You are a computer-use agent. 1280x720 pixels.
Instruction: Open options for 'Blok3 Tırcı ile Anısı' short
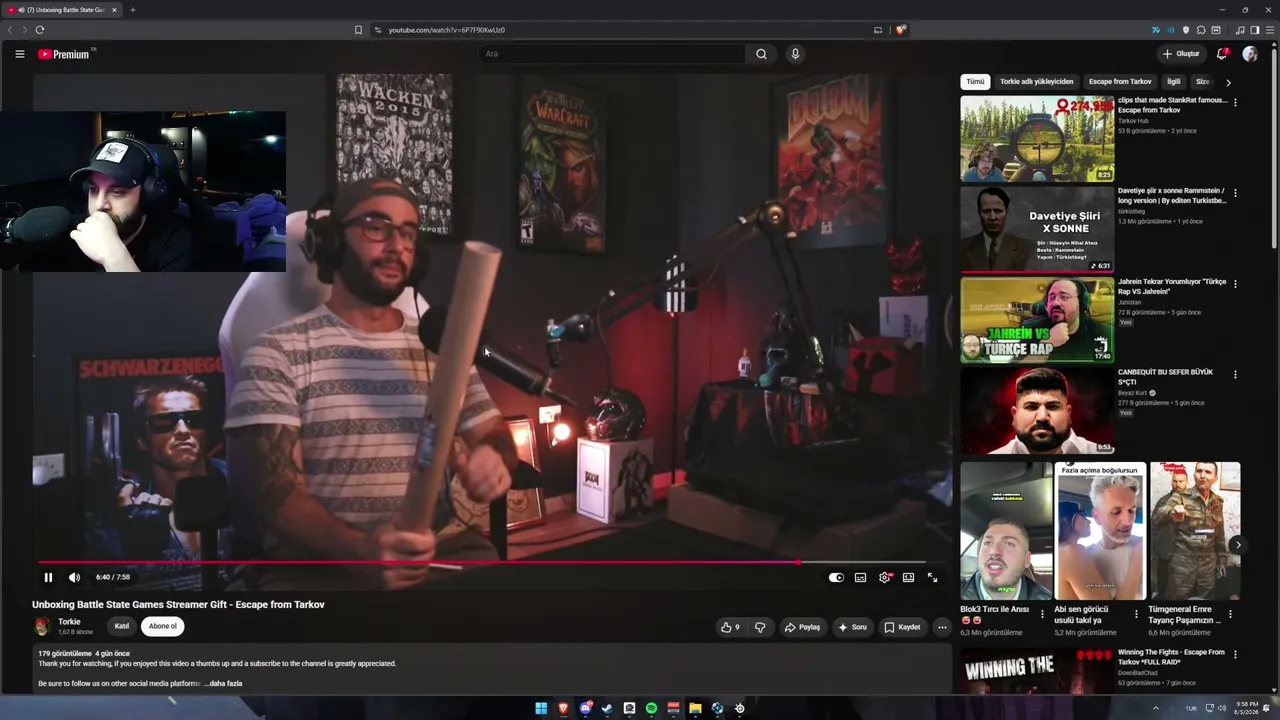1042,614
